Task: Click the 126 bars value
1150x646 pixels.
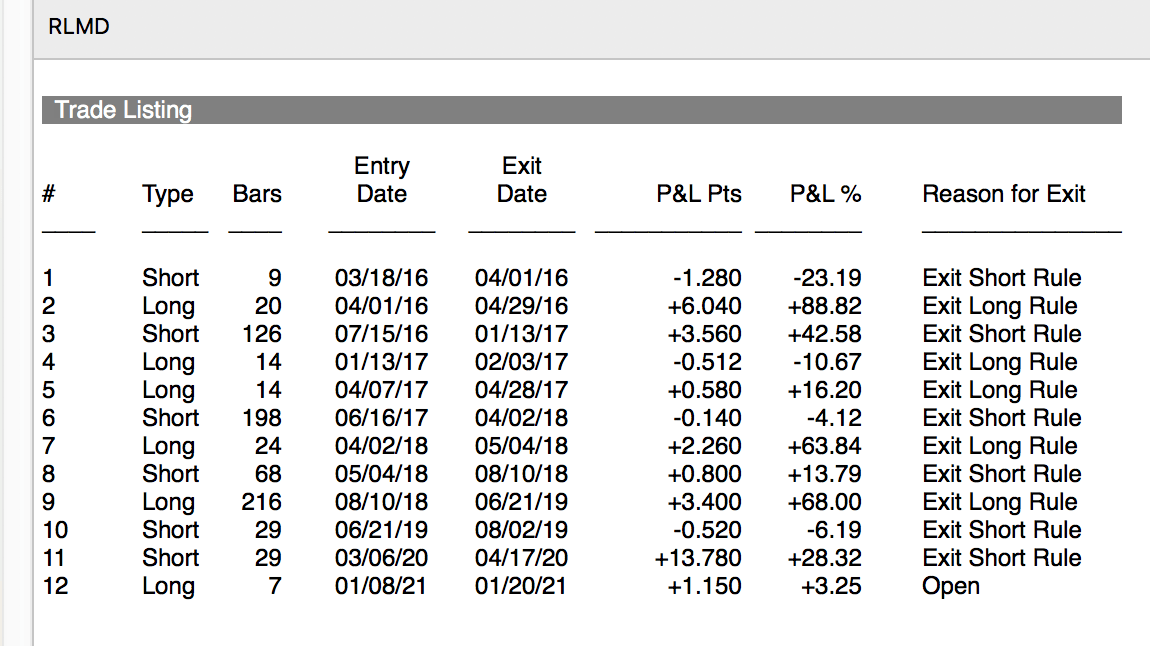Action: click(262, 334)
